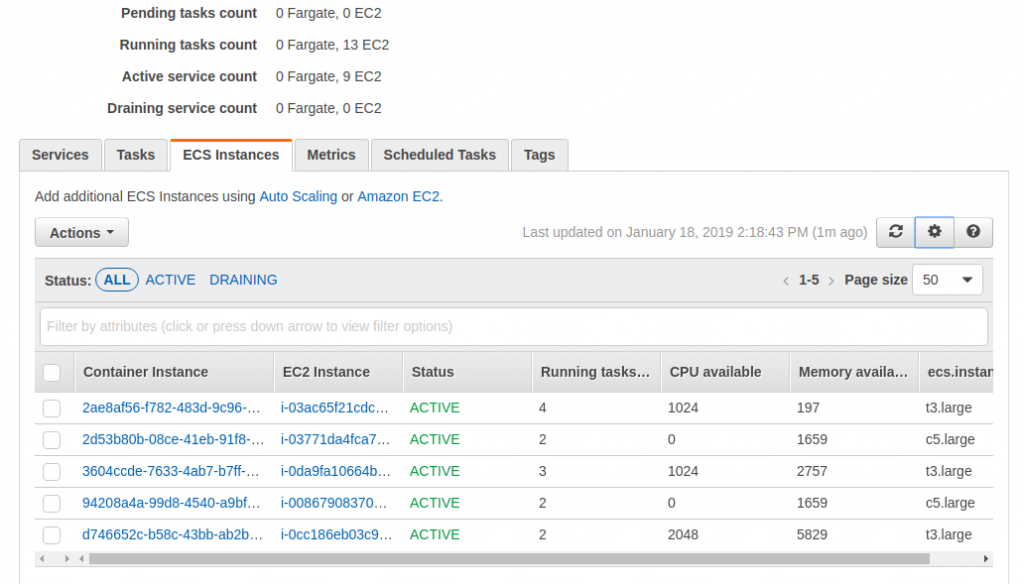This screenshot has height=584, width=1024.
Task: Open the Actions dropdown
Action: [82, 233]
